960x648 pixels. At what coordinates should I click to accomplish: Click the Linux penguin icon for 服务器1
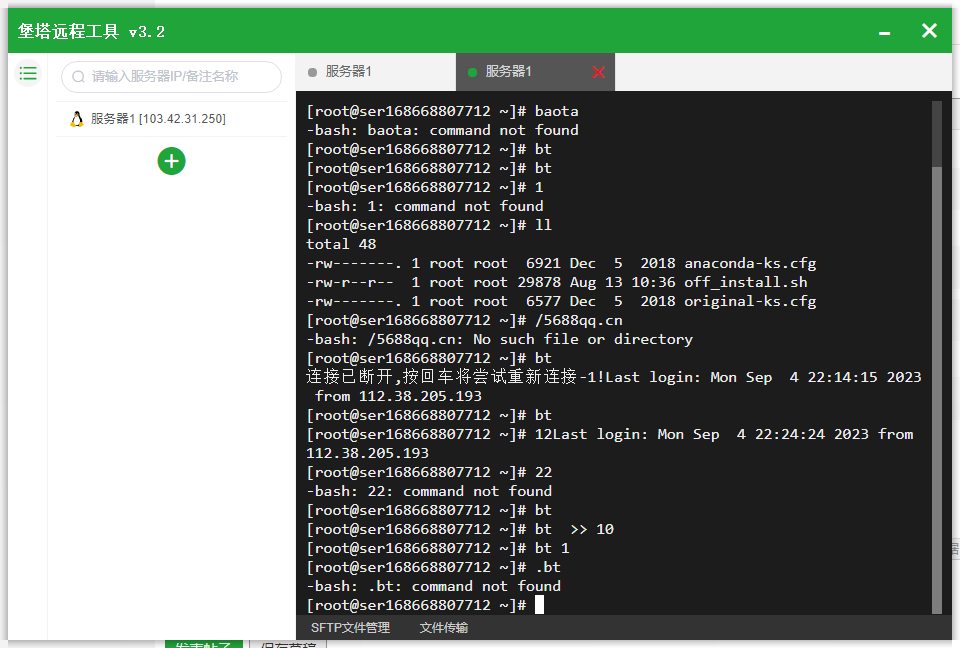77,119
